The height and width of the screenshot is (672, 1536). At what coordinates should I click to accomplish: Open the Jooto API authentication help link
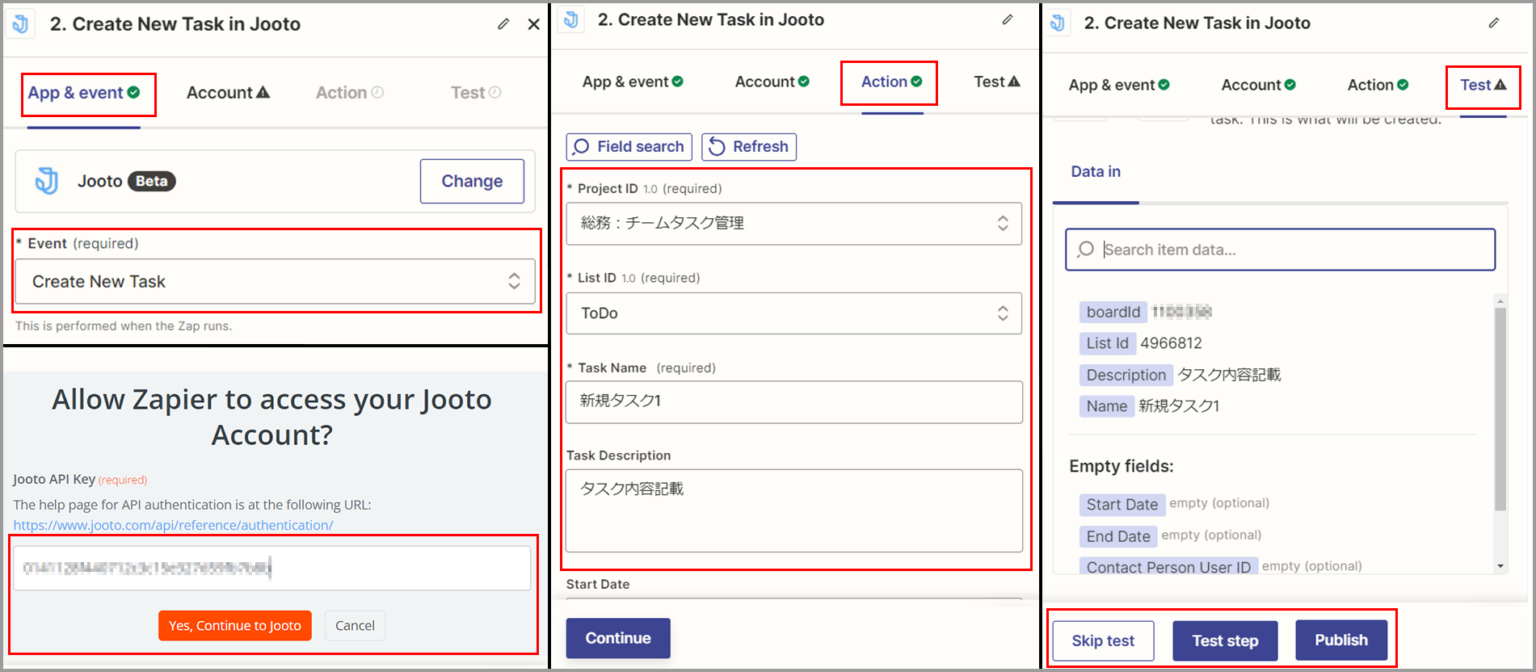173,525
